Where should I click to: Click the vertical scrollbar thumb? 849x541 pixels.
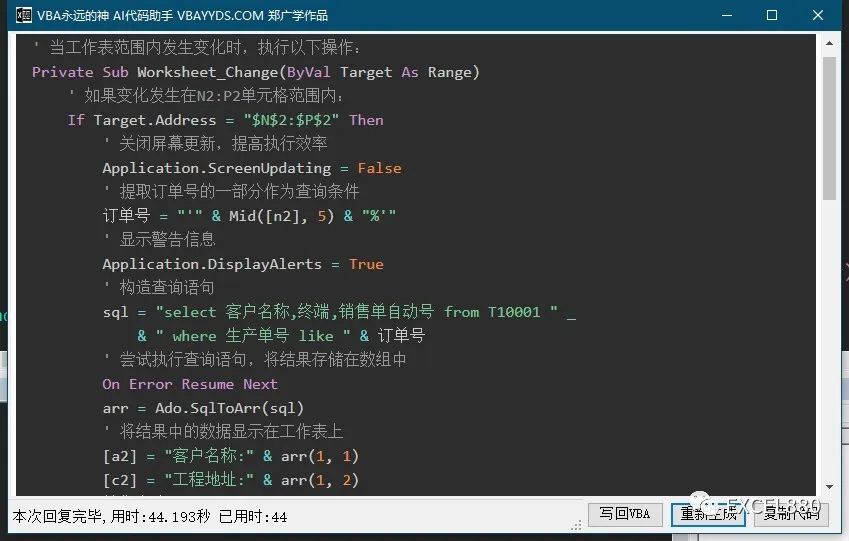click(830, 128)
